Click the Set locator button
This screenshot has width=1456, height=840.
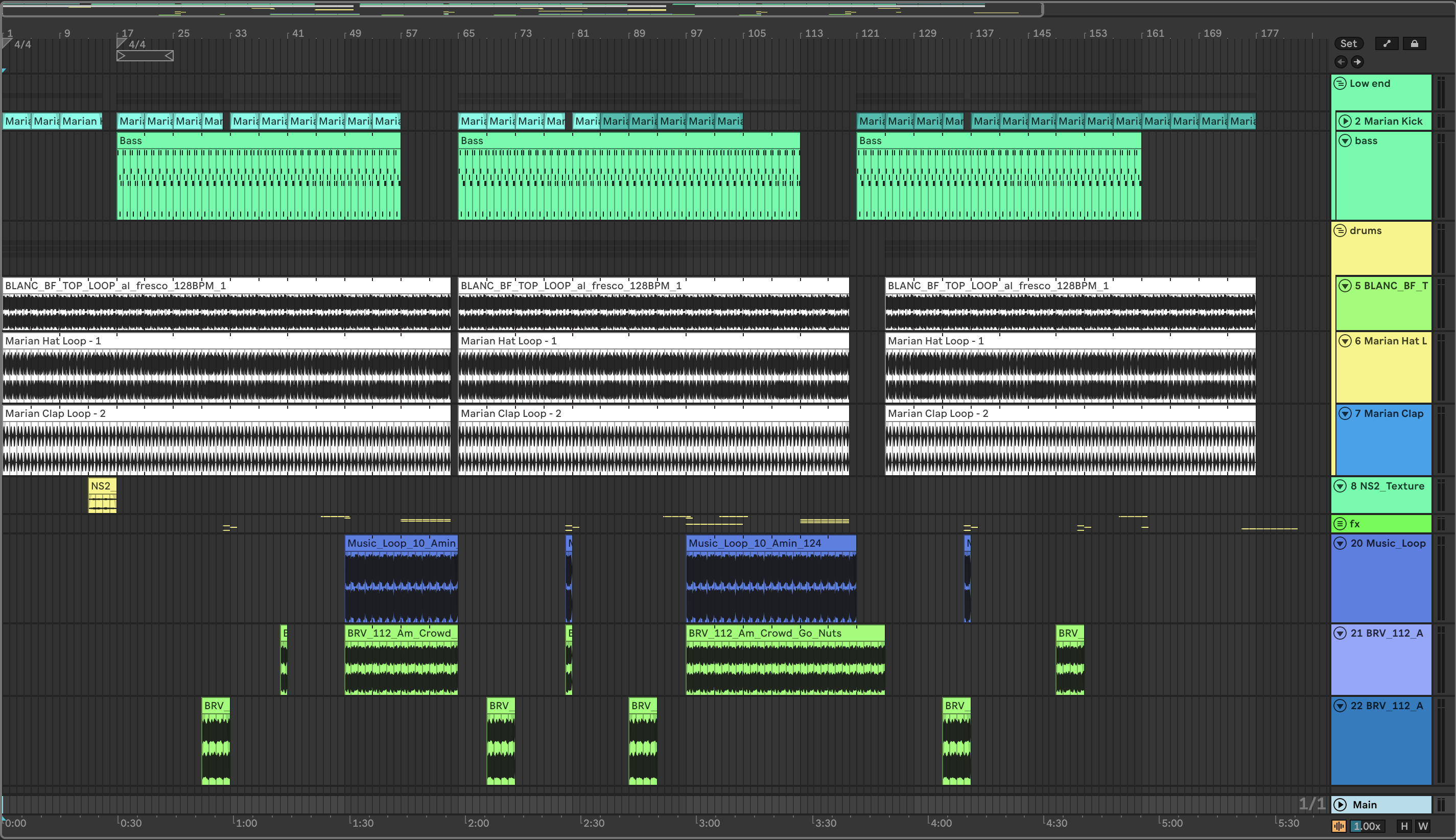[x=1348, y=43]
